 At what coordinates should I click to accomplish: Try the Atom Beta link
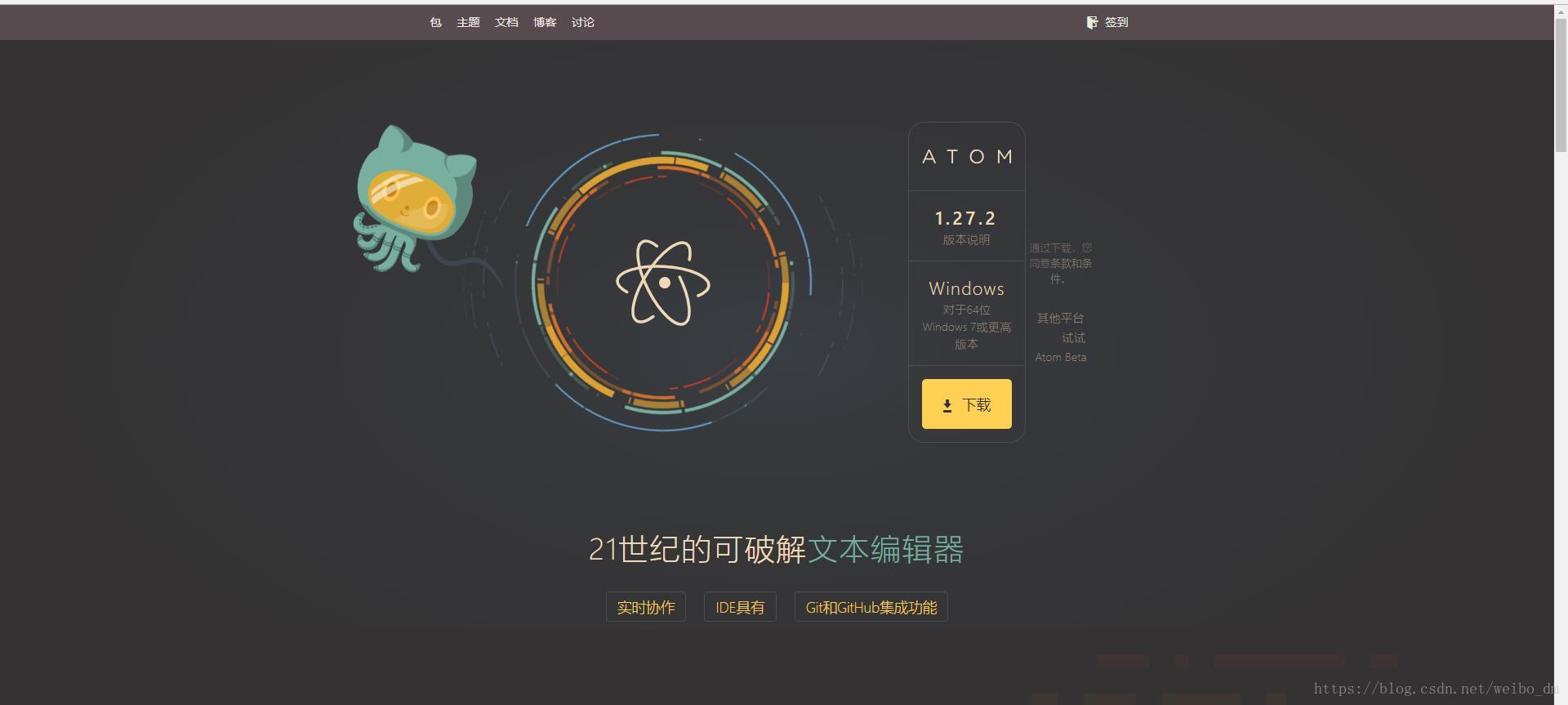pyautogui.click(x=1061, y=357)
